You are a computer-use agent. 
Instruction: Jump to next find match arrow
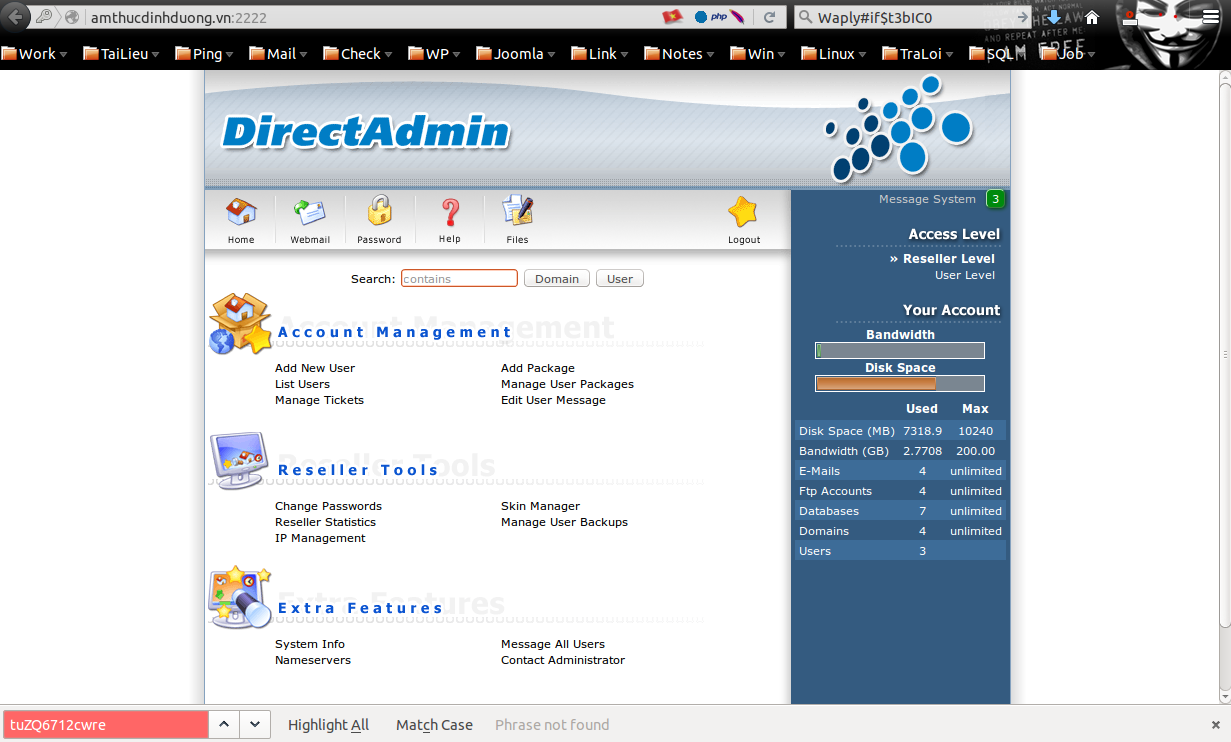pos(256,724)
